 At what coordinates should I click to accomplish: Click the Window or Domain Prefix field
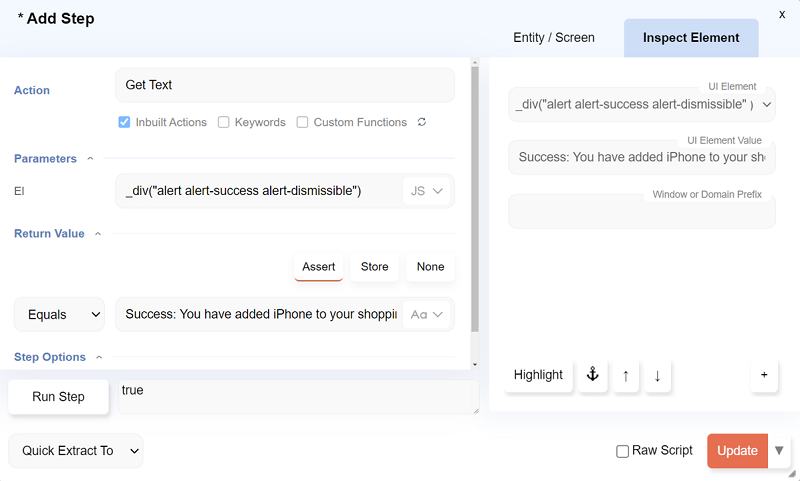641,212
